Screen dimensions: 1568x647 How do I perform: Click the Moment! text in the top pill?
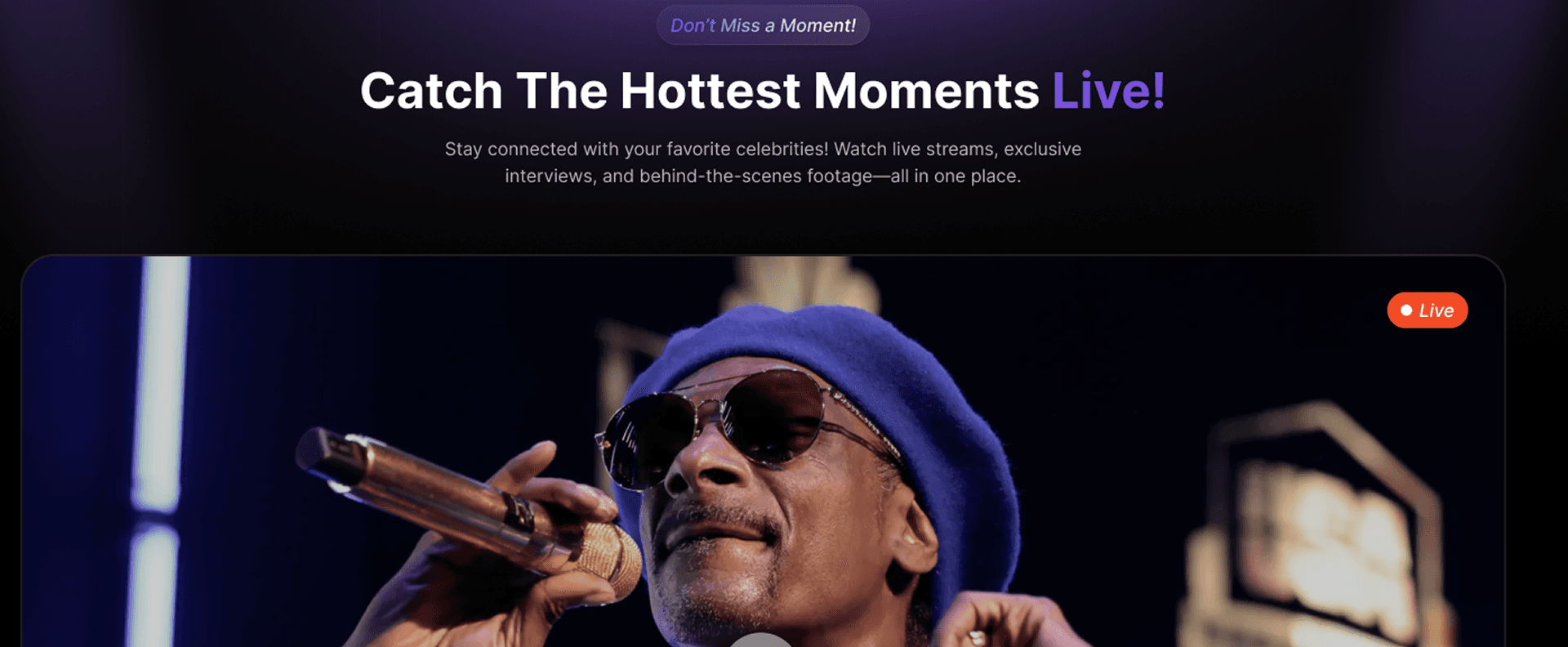click(817, 25)
